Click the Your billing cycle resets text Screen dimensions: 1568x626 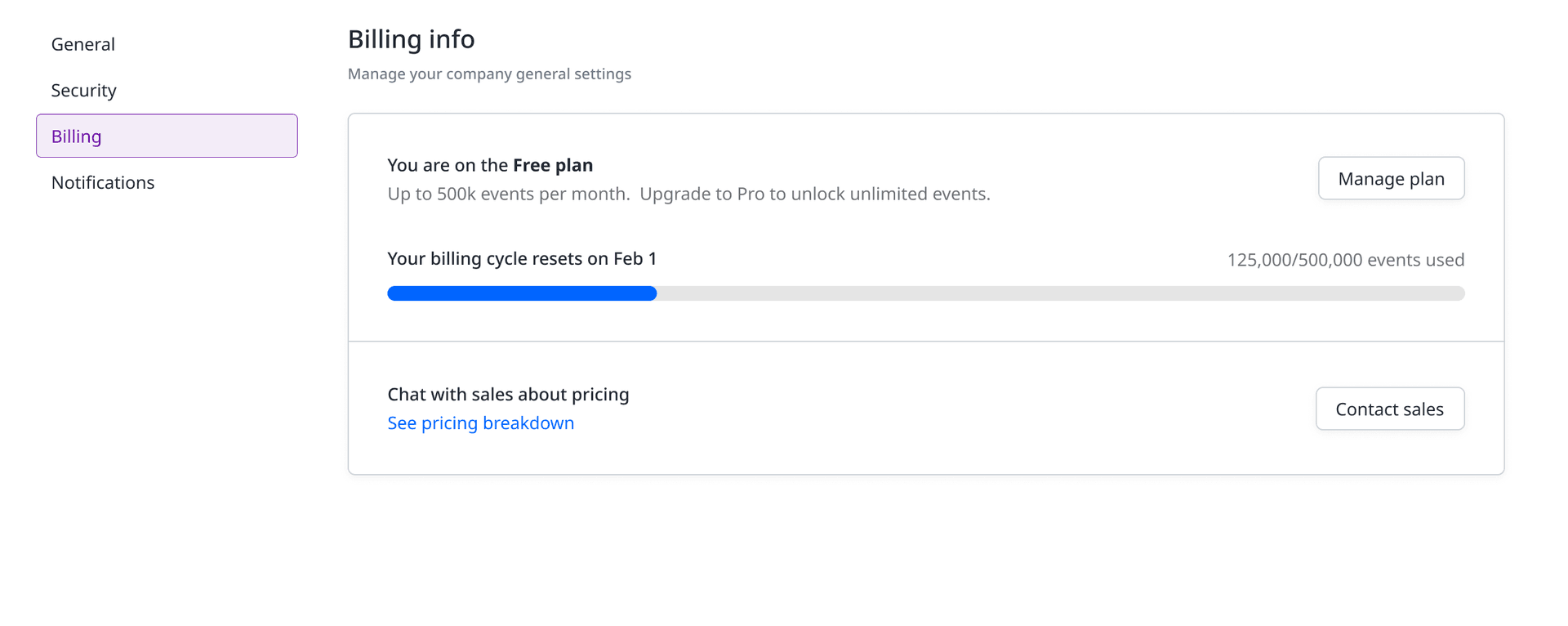[498, 259]
